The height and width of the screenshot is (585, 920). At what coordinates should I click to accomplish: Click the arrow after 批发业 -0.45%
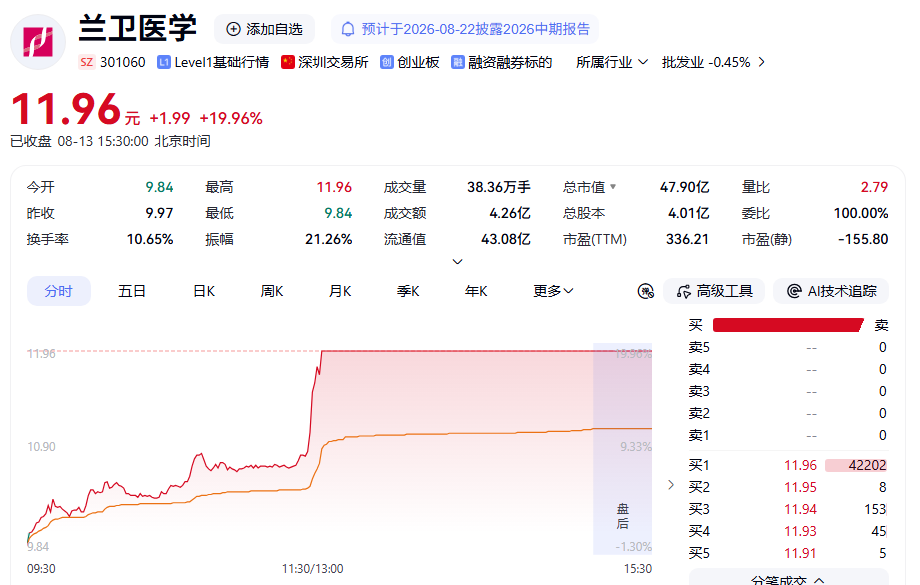(762, 62)
